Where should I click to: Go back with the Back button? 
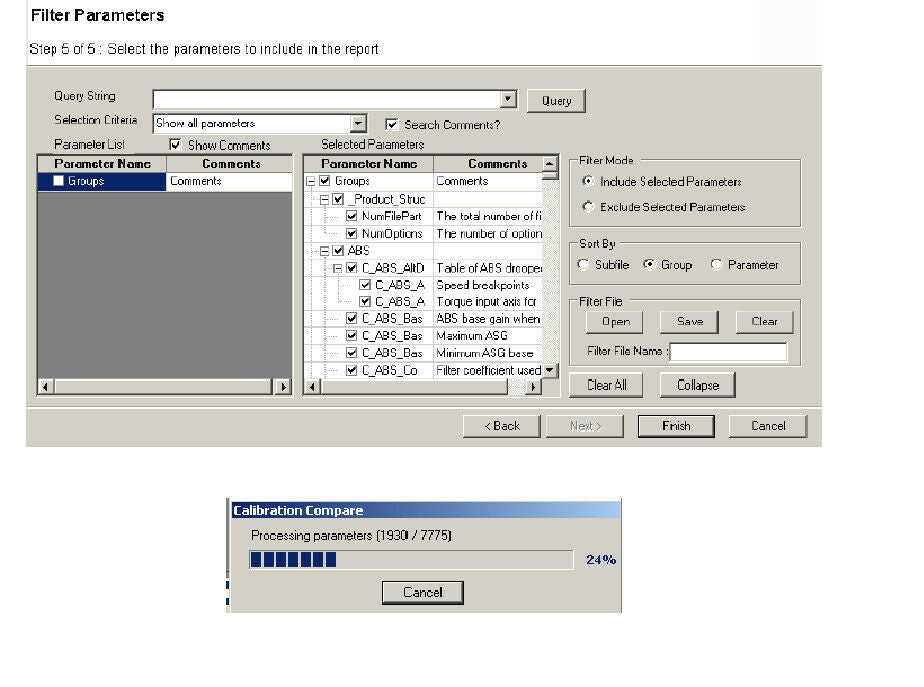[501, 426]
